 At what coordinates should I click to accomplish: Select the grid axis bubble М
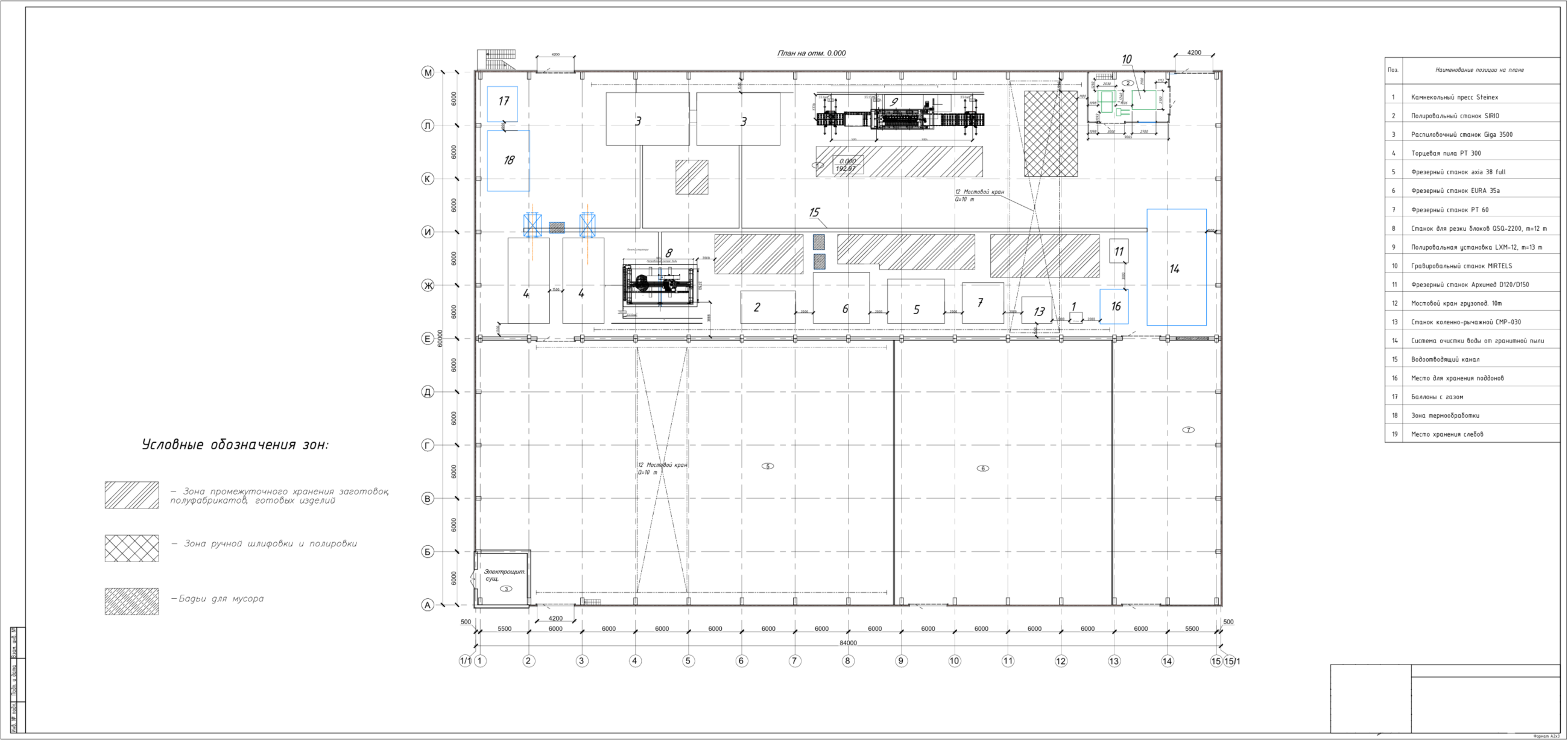tap(428, 72)
